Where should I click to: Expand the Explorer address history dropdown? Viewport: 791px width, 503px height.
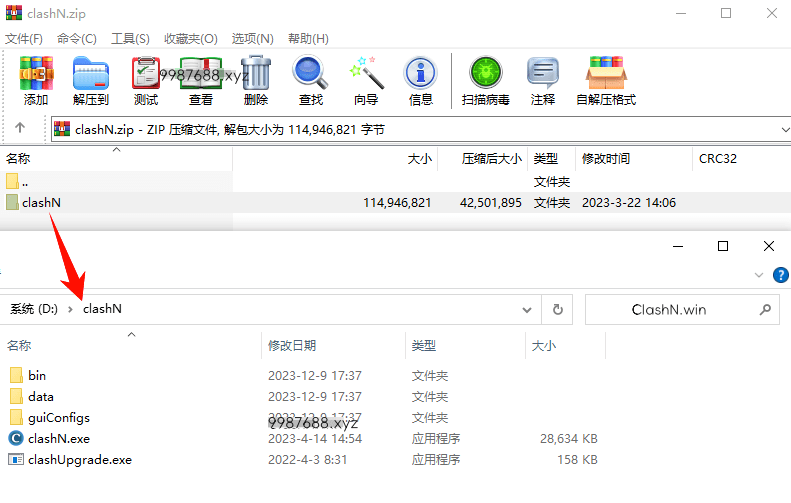coord(527,310)
